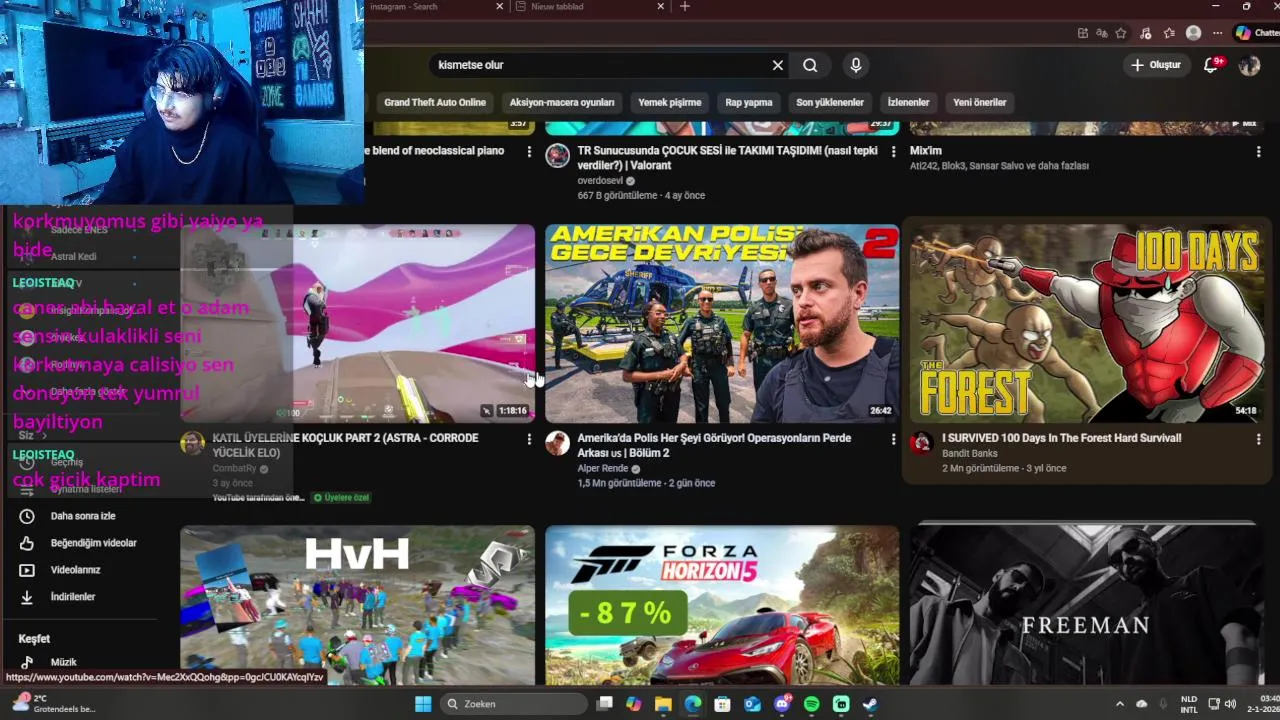This screenshot has width=1280, height=720.
Task: Open the Alper Rende channel avatar
Action: [x=557, y=444]
